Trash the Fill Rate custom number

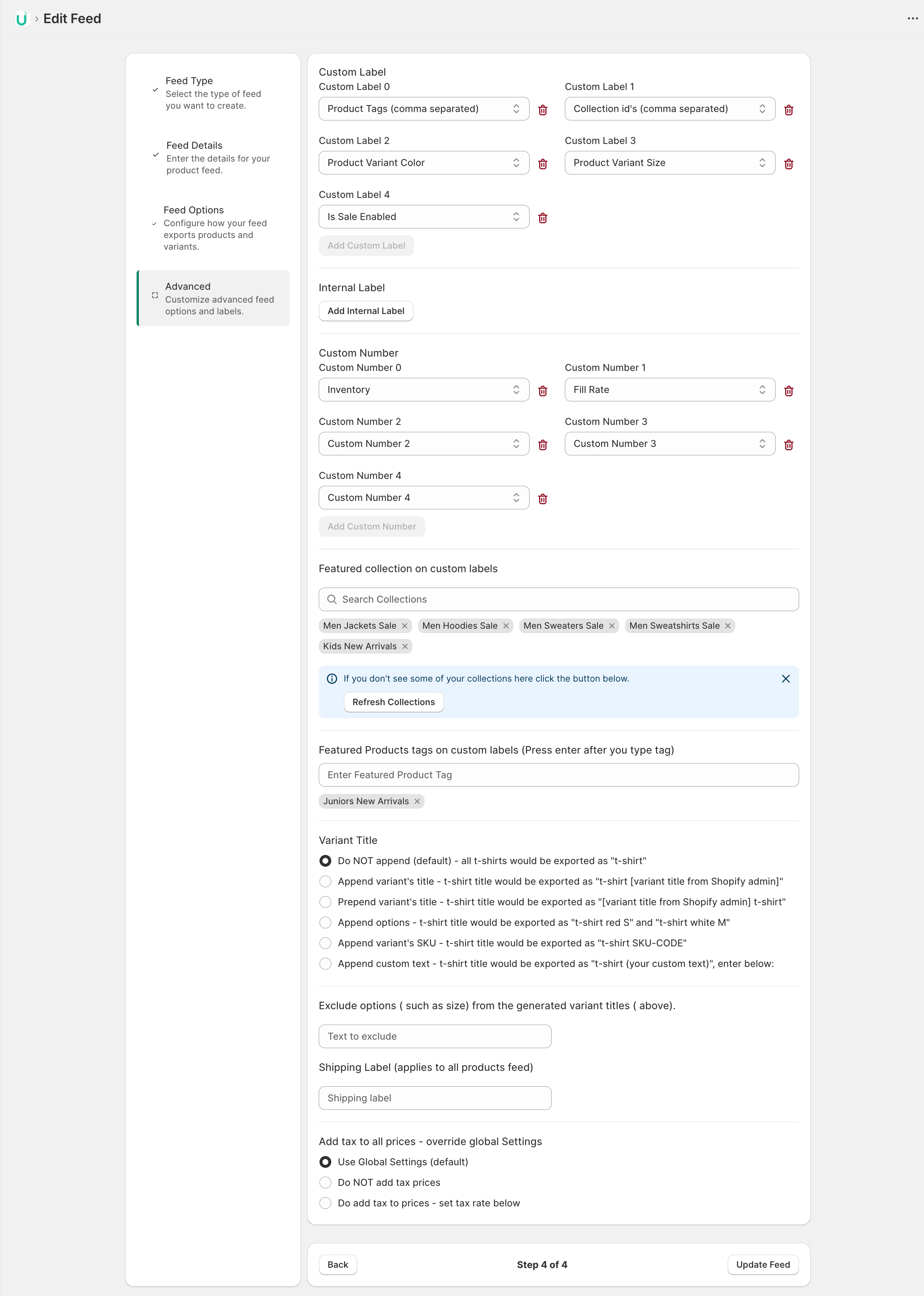788,391
